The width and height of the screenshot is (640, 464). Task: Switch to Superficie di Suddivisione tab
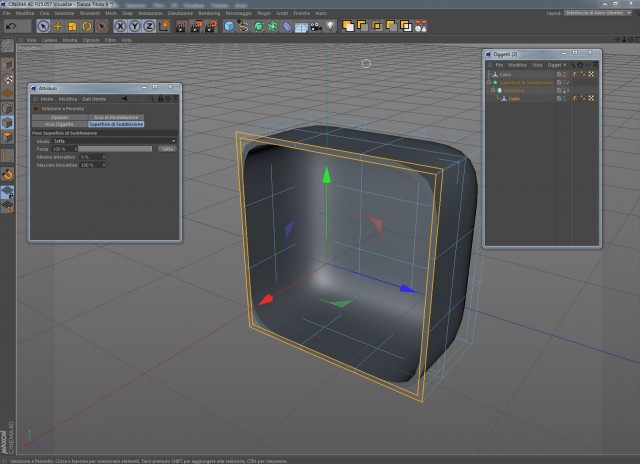[x=116, y=124]
